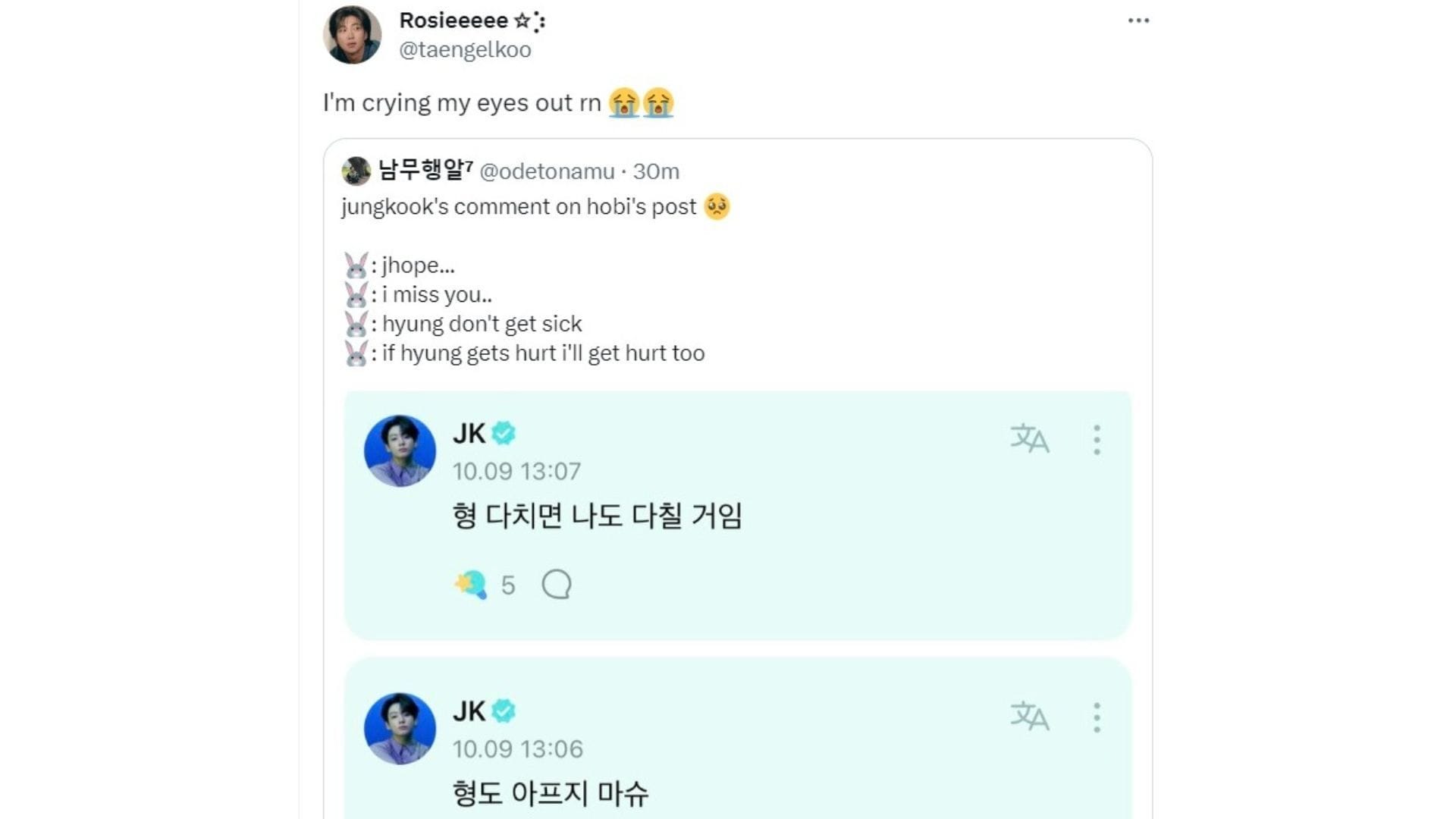Click the Rosieeeee display name
The width and height of the screenshot is (1456, 819).
(x=453, y=20)
